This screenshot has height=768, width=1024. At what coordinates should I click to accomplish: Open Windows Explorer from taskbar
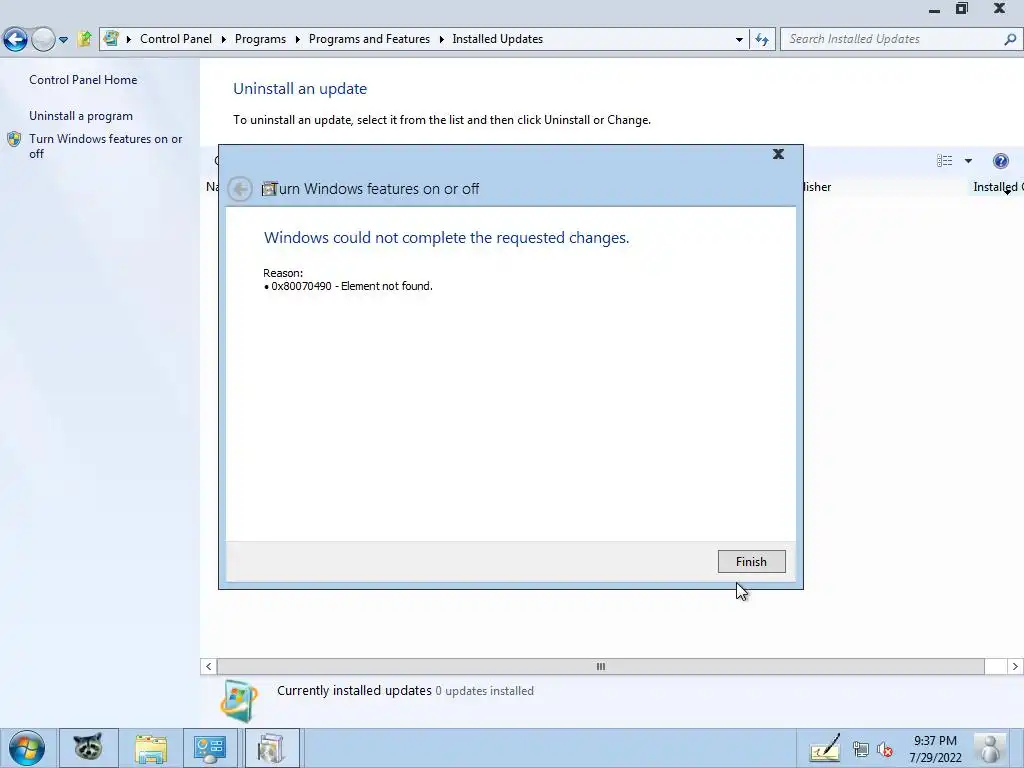tap(151, 748)
